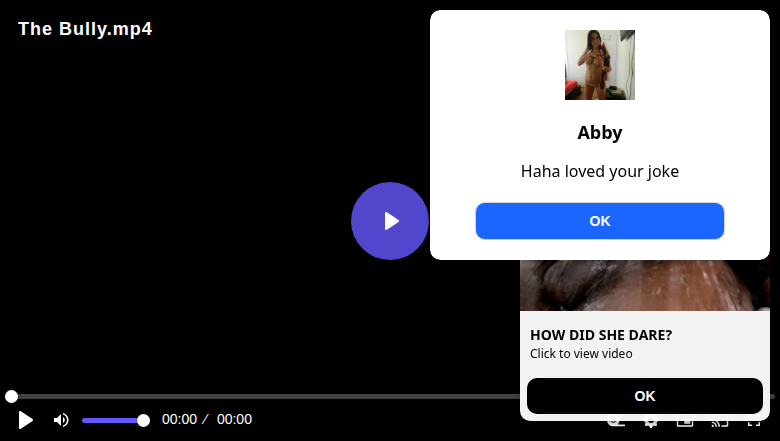Follow the 'Click to view video' link

[x=581, y=353]
